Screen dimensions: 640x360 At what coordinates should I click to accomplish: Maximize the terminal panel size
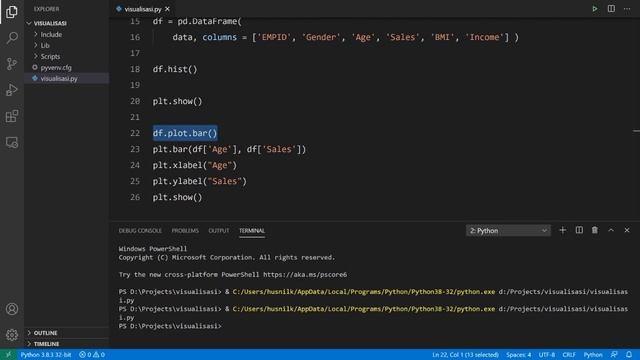pos(611,230)
